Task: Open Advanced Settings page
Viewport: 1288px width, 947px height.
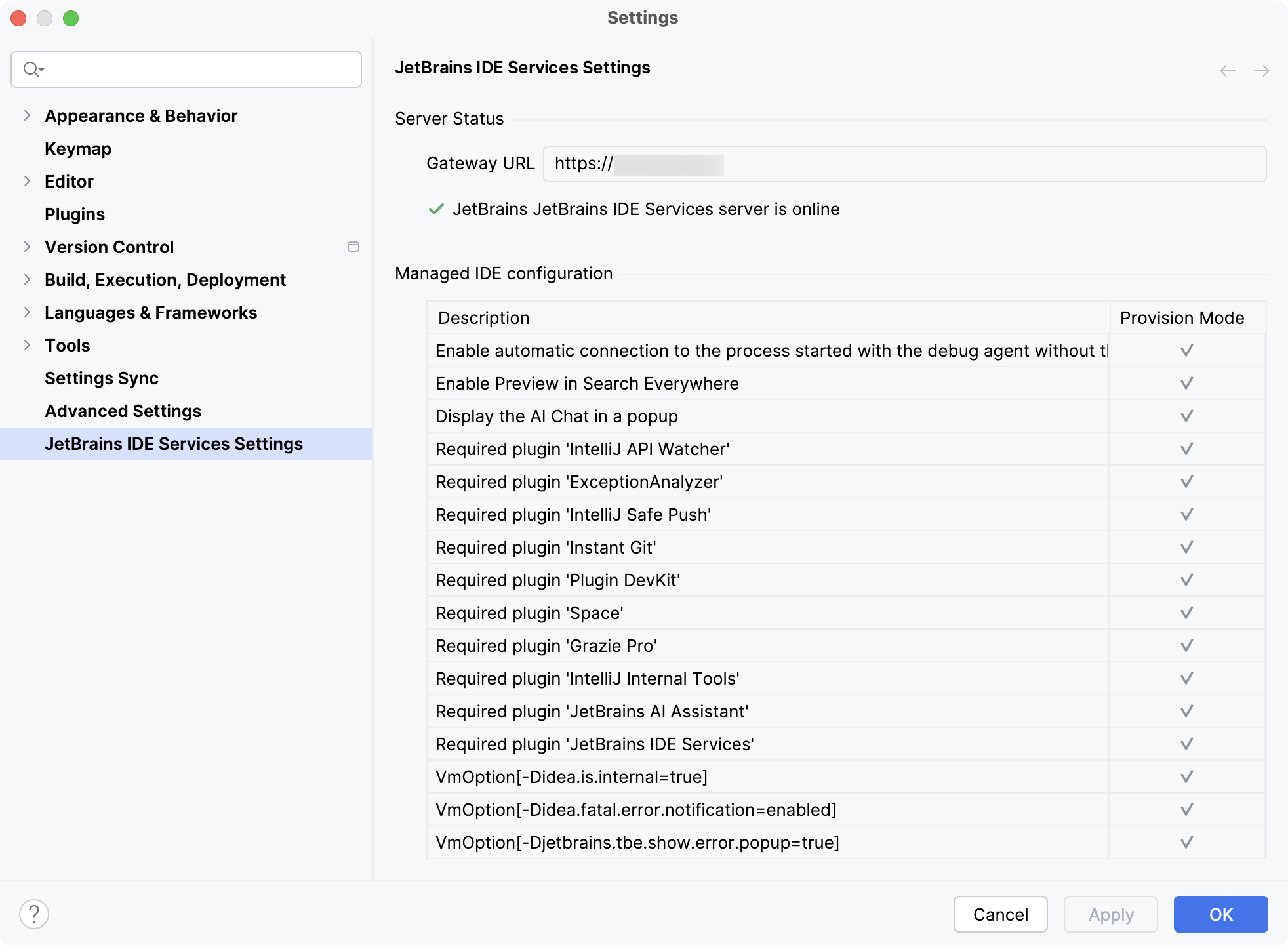Action: [123, 411]
